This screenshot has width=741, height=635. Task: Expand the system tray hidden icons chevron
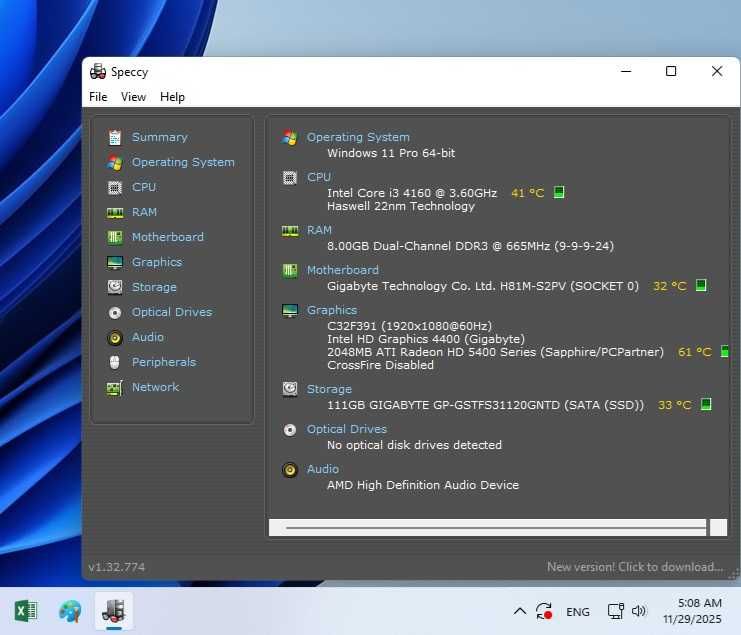[519, 611]
